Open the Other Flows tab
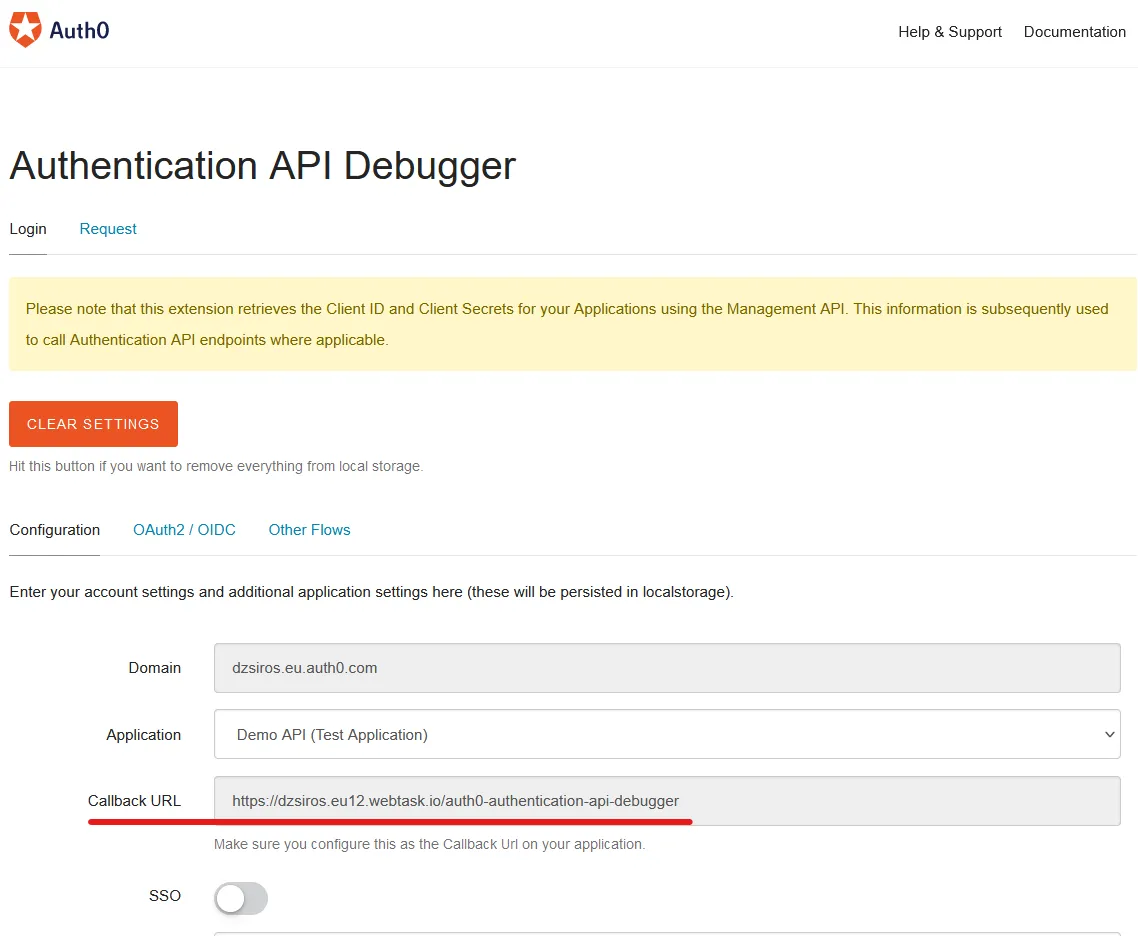Image resolution: width=1138 pixels, height=936 pixels. point(309,530)
